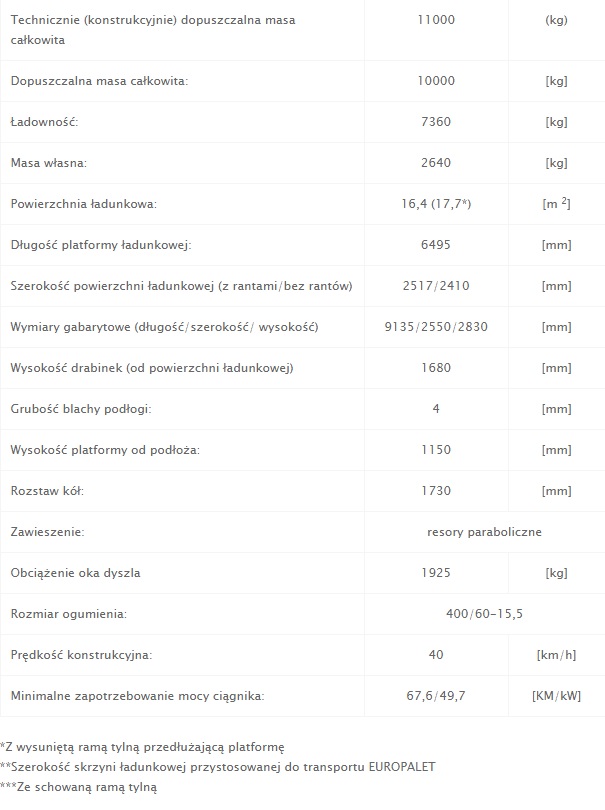Viewport: 605px width, 810px height.
Task: Select the 16,4 (17,7*) area value
Action: (436, 204)
